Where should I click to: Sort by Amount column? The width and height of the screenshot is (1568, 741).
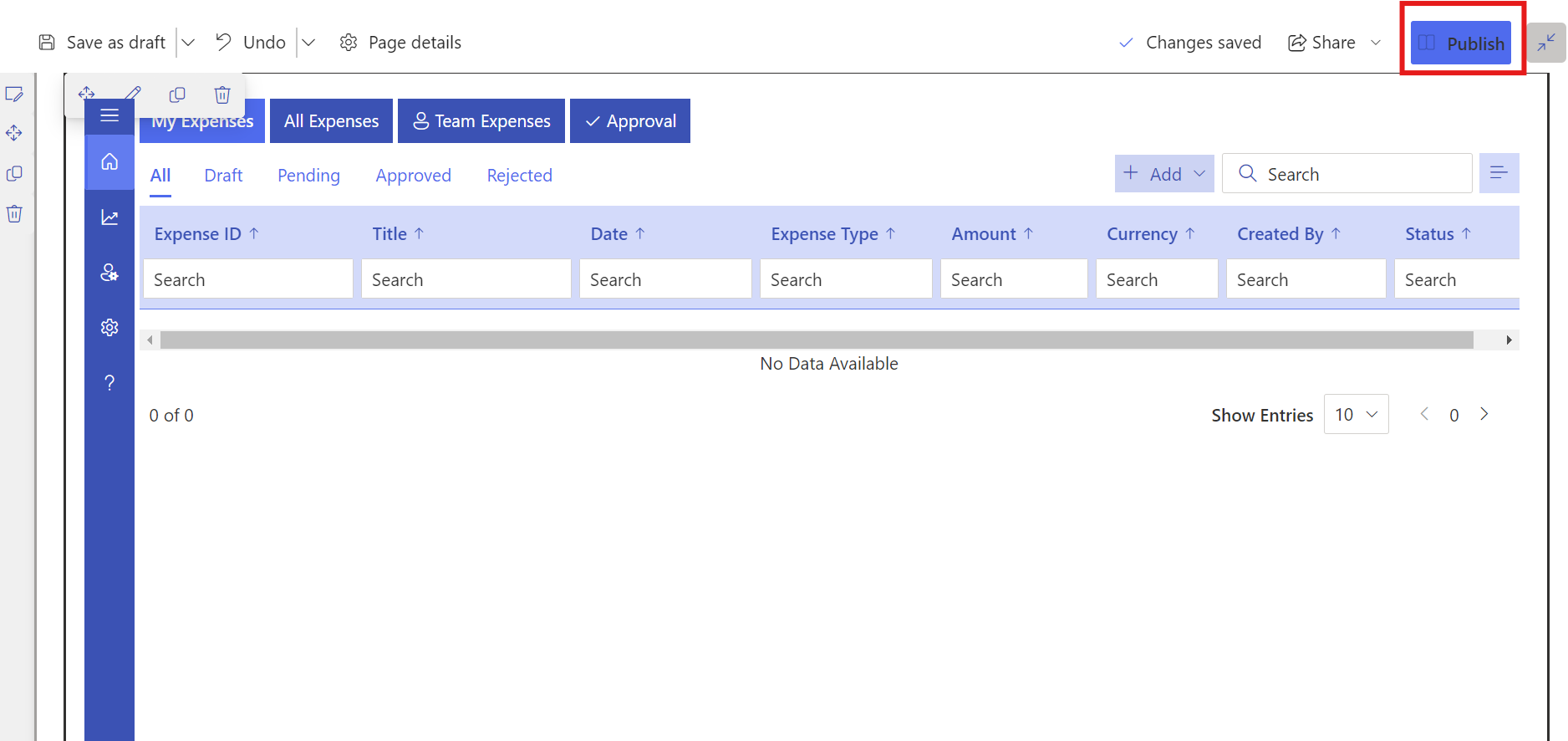[x=993, y=234]
